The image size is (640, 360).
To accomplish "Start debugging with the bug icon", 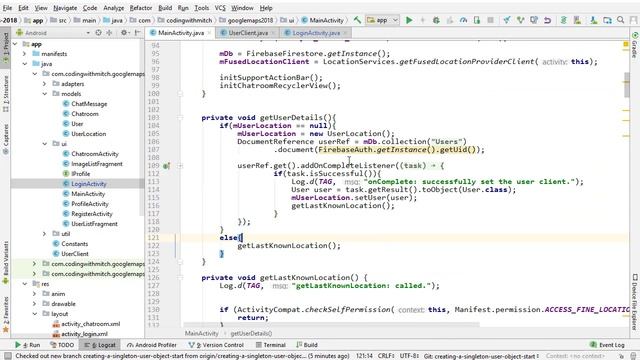I will (436, 20).
